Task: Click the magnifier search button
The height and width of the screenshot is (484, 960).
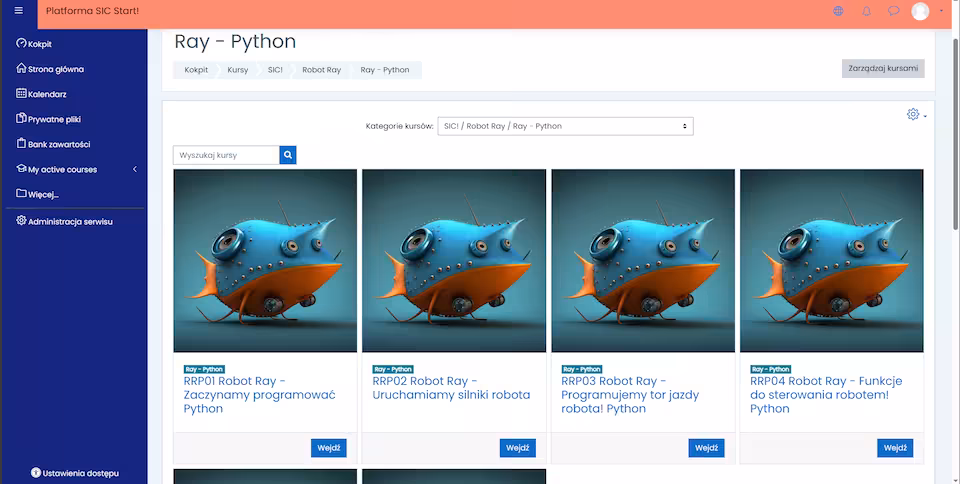Action: click(x=288, y=155)
